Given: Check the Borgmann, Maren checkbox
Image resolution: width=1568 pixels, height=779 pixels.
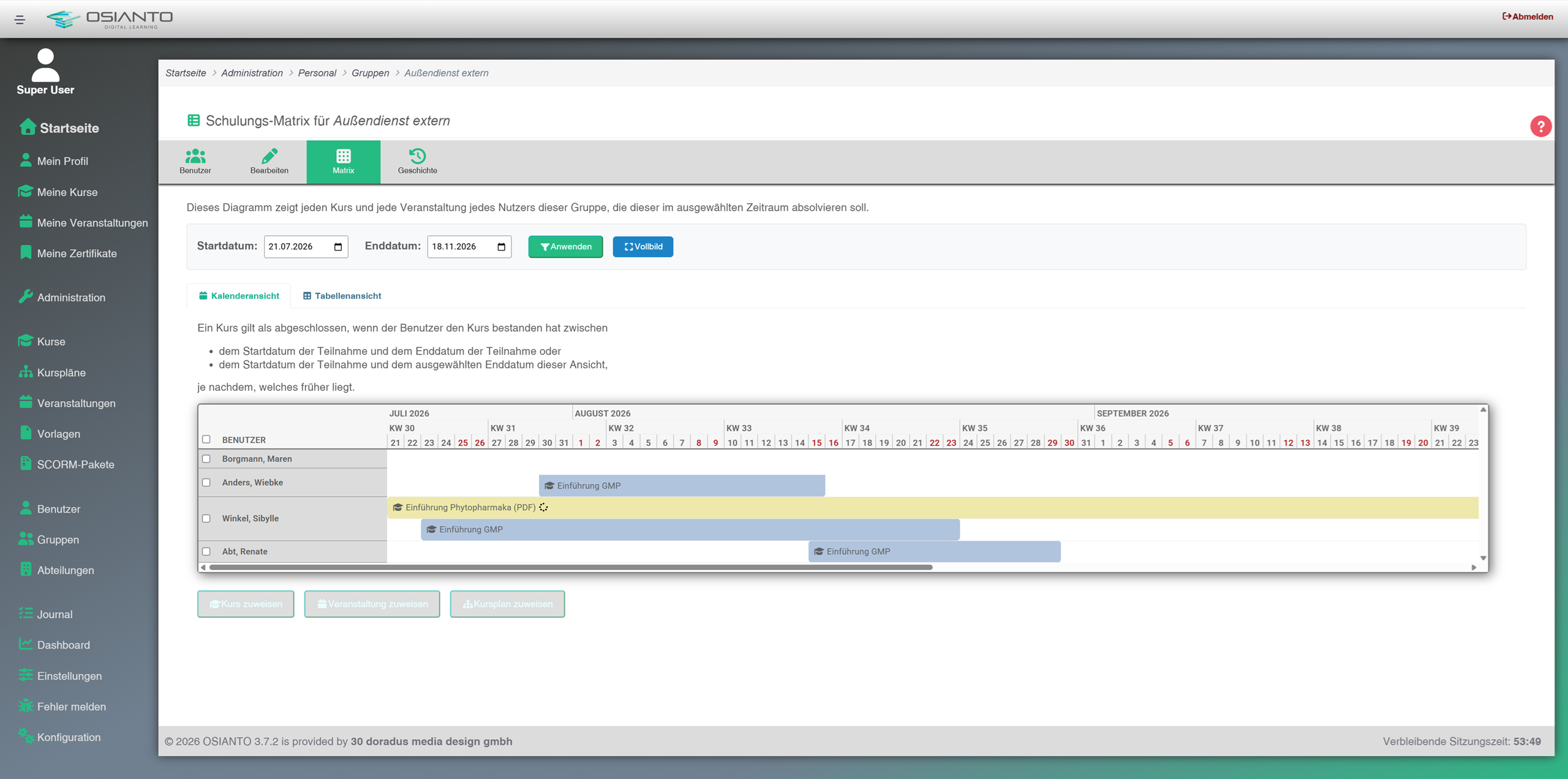Looking at the screenshot, I should click(x=206, y=459).
